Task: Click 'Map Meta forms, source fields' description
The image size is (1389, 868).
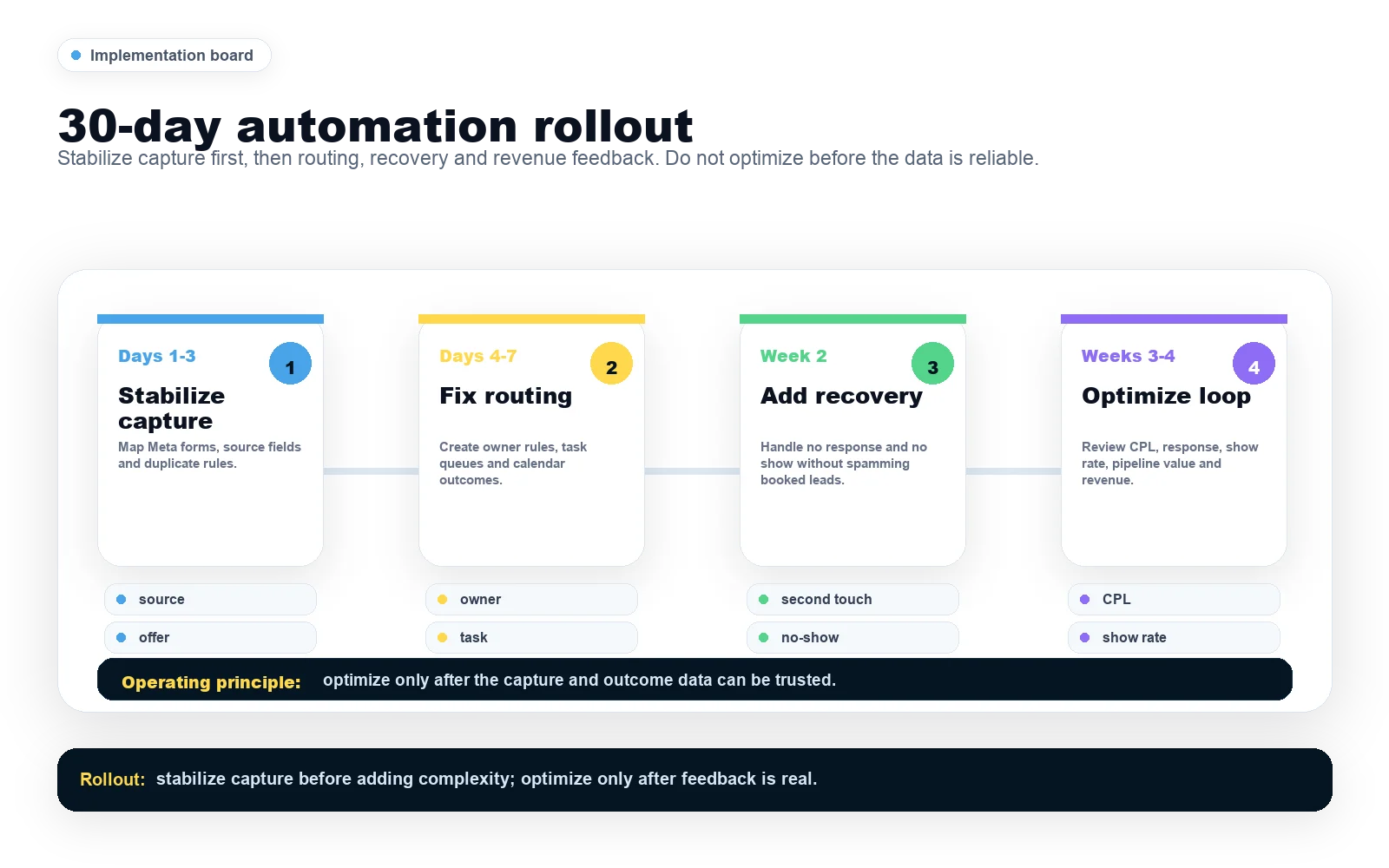Action: pos(210,455)
